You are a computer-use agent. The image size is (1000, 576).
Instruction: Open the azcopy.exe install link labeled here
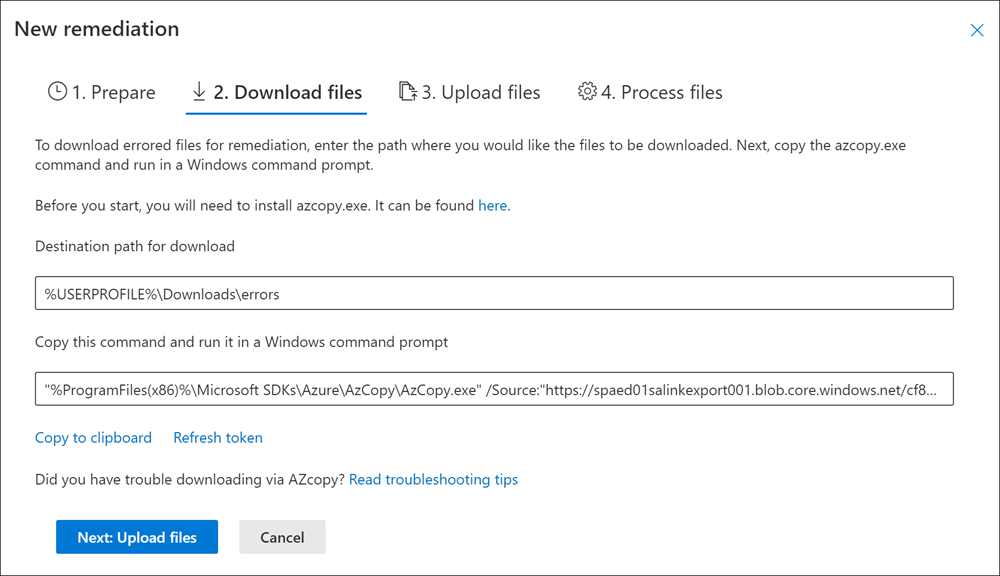coord(492,205)
